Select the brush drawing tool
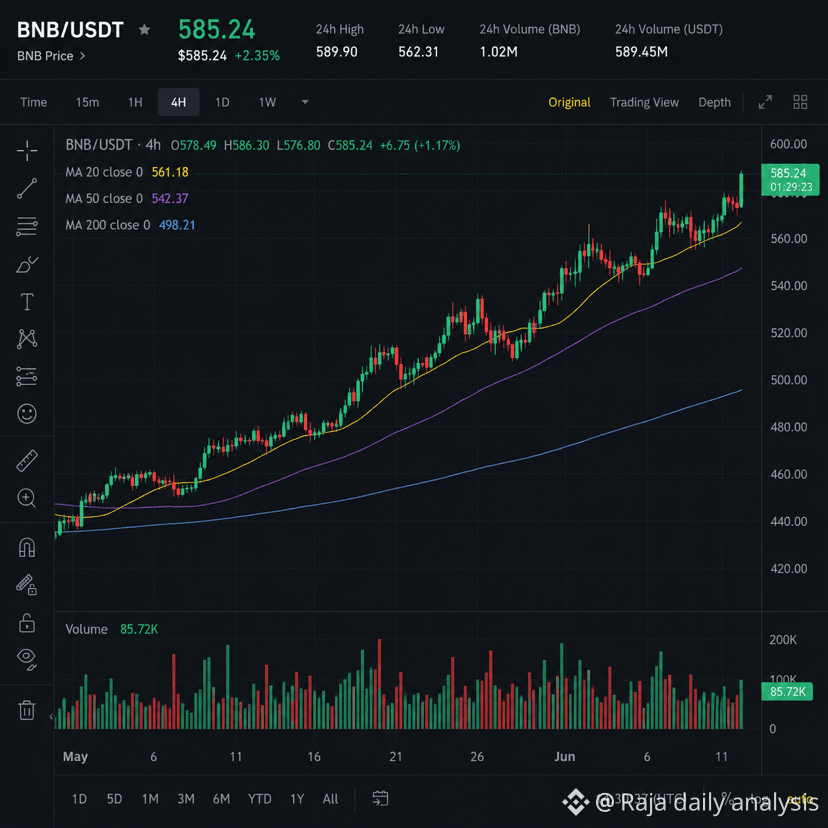This screenshot has height=828, width=828. pyautogui.click(x=27, y=265)
